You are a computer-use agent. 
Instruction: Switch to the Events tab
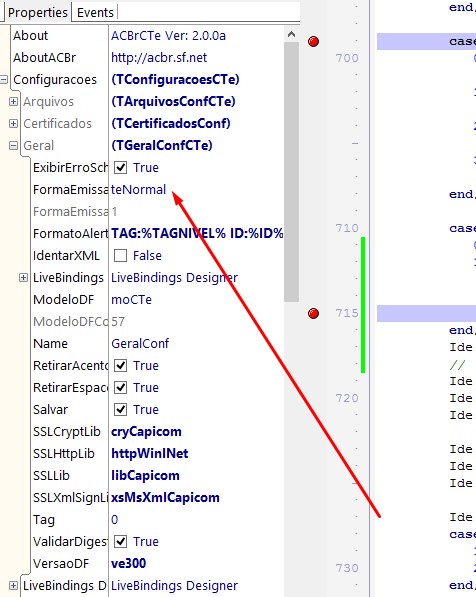95,13
